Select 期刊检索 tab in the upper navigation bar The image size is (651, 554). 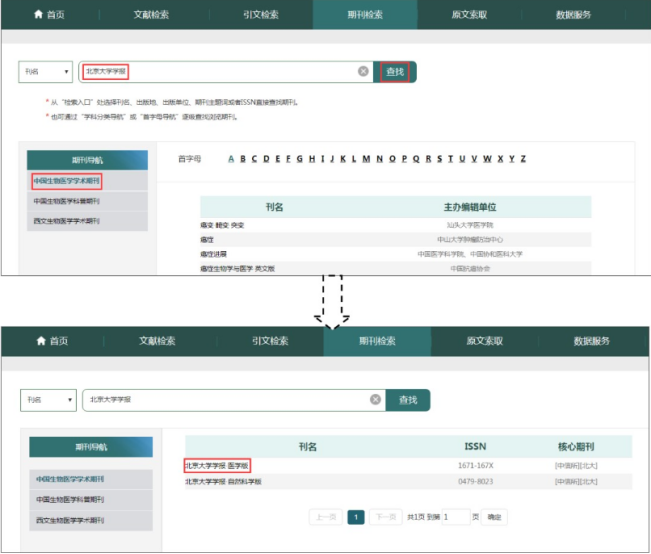pos(365,15)
